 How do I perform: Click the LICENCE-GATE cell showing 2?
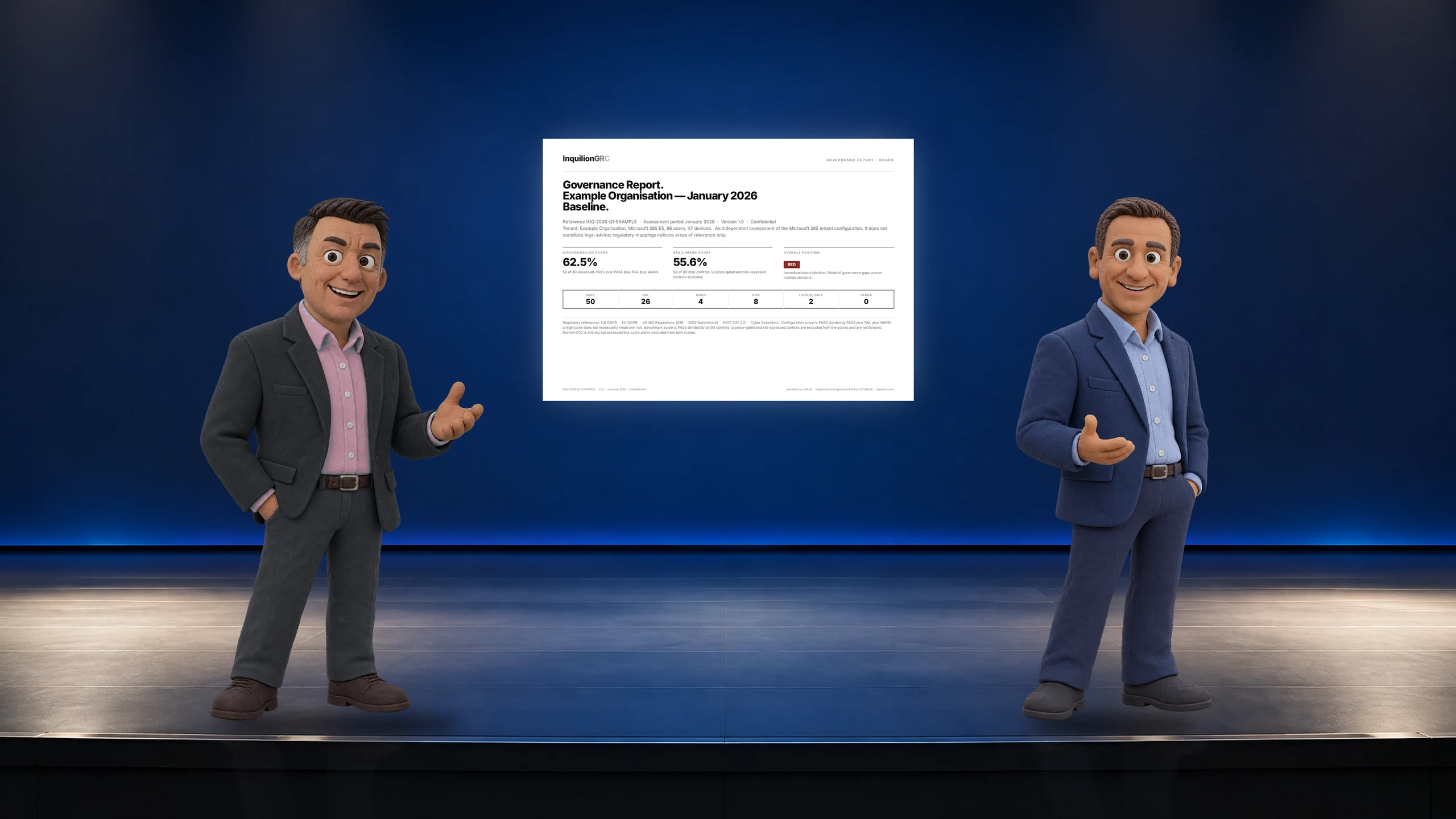pos(811,299)
